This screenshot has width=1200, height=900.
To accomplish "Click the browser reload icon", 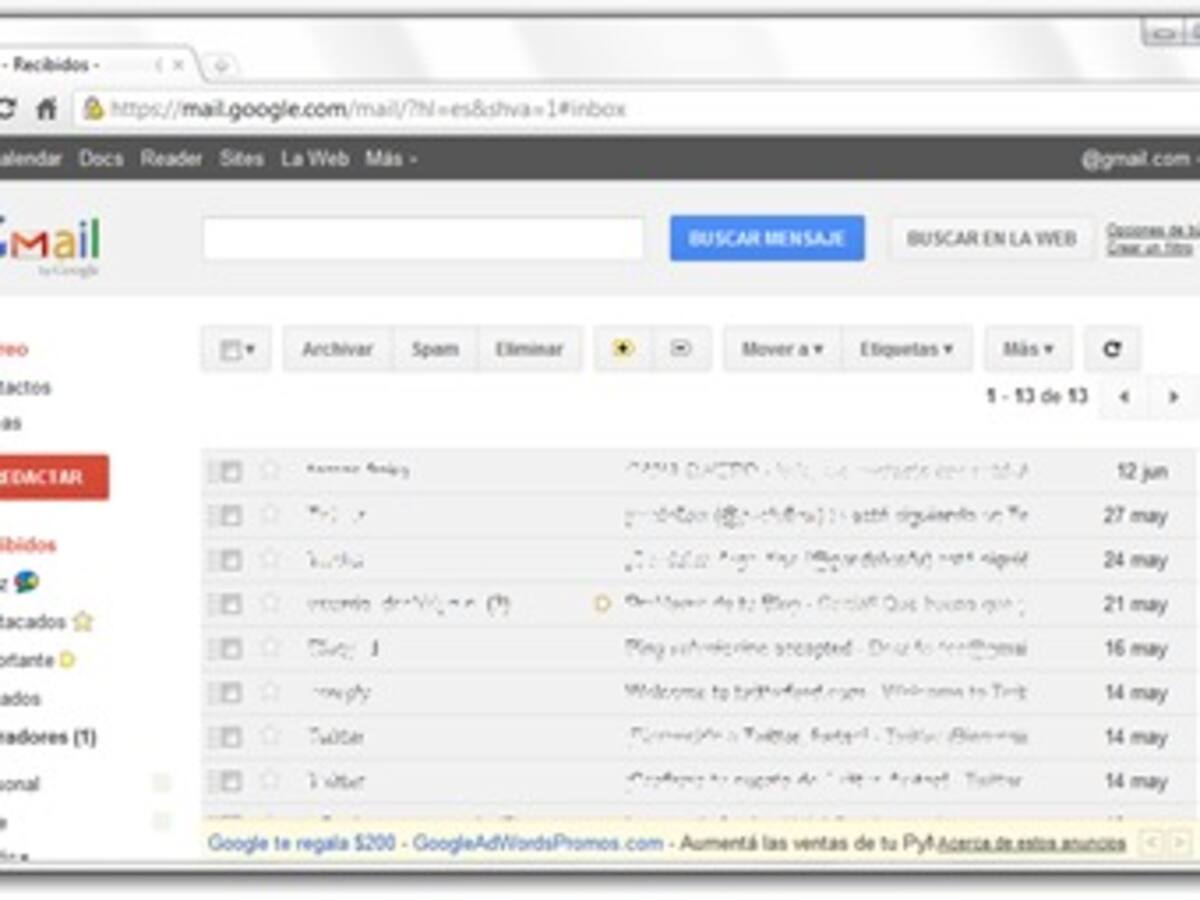I will (x=6, y=109).
